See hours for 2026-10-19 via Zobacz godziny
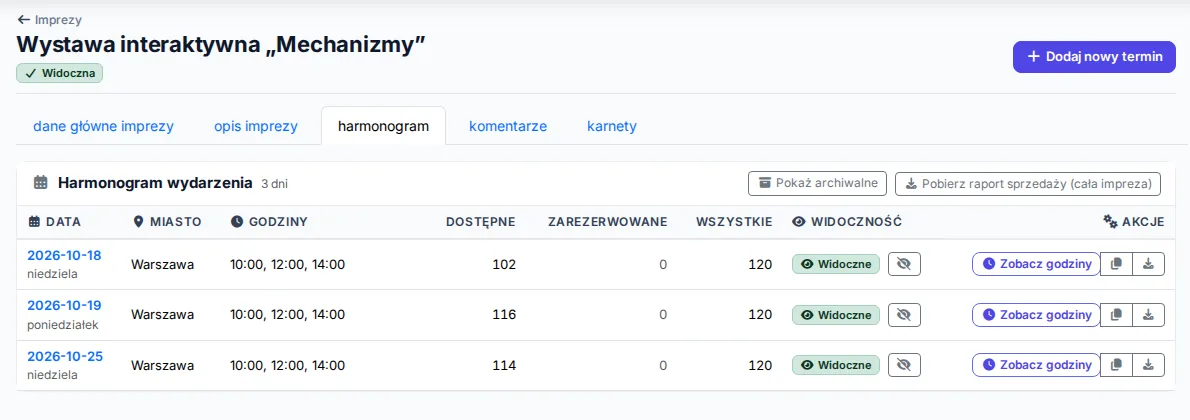This screenshot has height=420, width=1190. tap(1036, 314)
